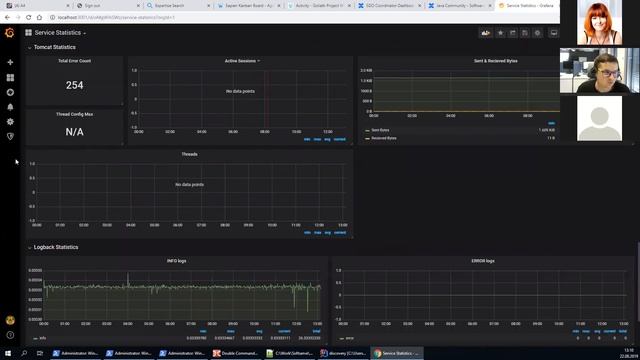The width and height of the screenshot is (640, 360).
Task: Open dashboard settings gear in toolbar
Action: pyautogui.click(x=538, y=33)
